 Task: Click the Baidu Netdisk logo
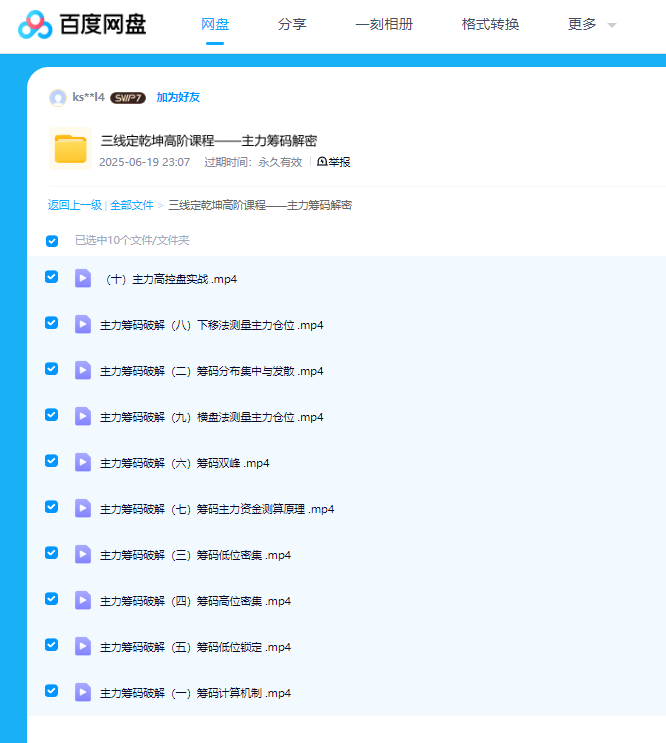point(82,24)
